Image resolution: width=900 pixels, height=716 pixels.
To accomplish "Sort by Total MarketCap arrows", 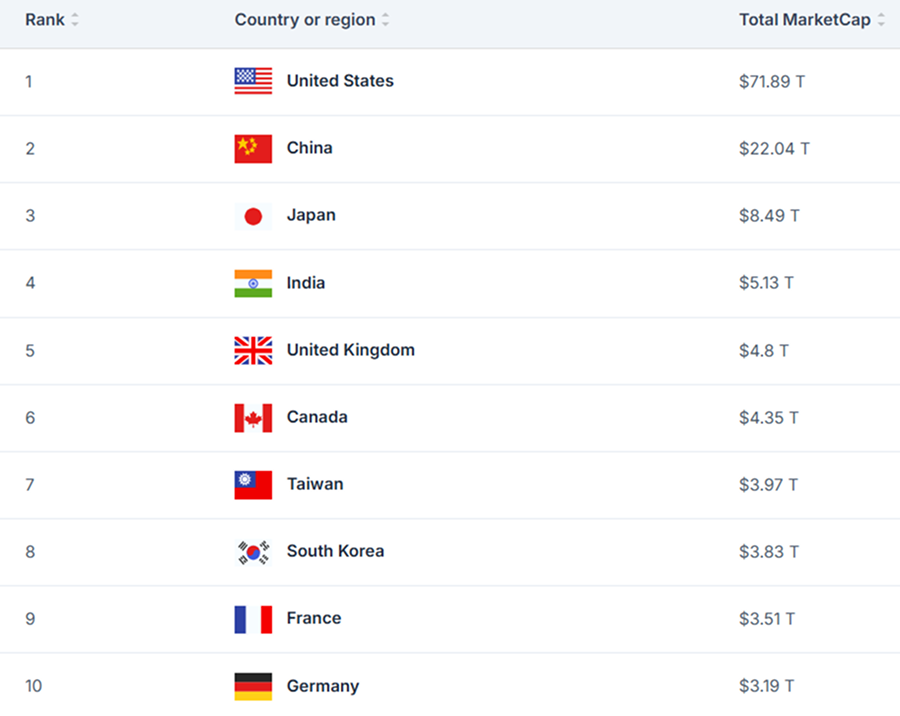I will 881,20.
